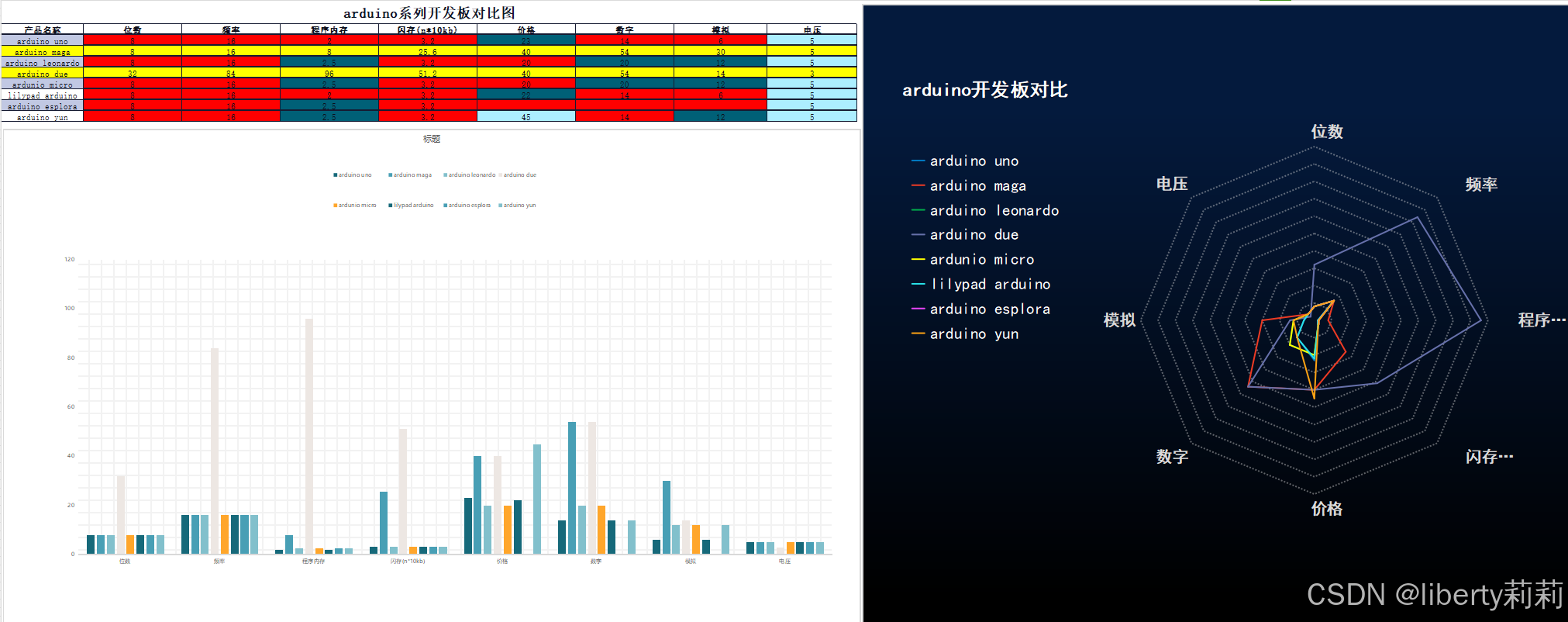Click the '位数' axis label on the radar chart
This screenshot has width=1568, height=622.
pos(1327,131)
